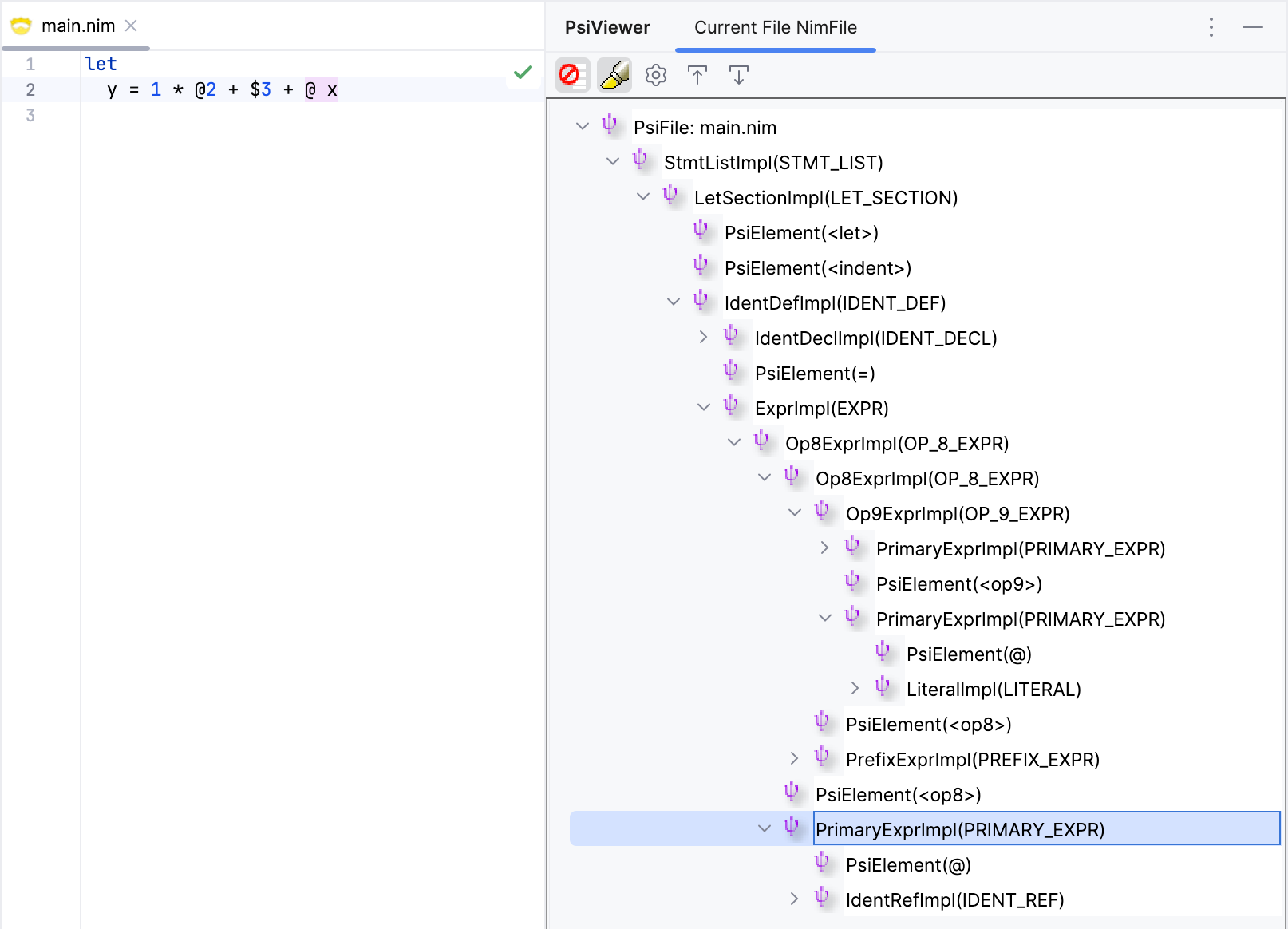Click psi icon beside PsiElement(<indent>)
1288x929 pixels.
[x=701, y=265]
